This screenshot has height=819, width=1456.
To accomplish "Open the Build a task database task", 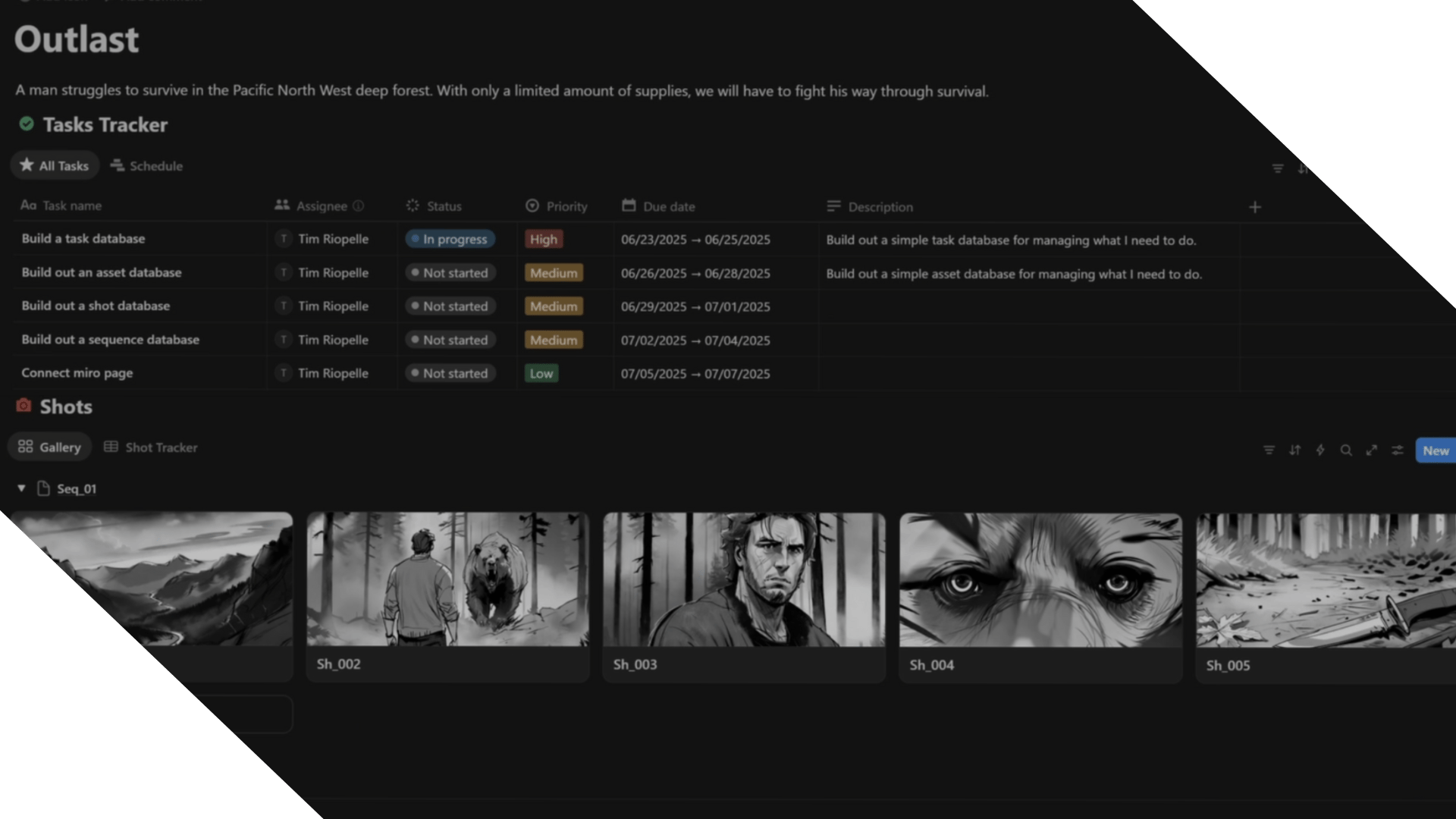I will pyautogui.click(x=83, y=239).
